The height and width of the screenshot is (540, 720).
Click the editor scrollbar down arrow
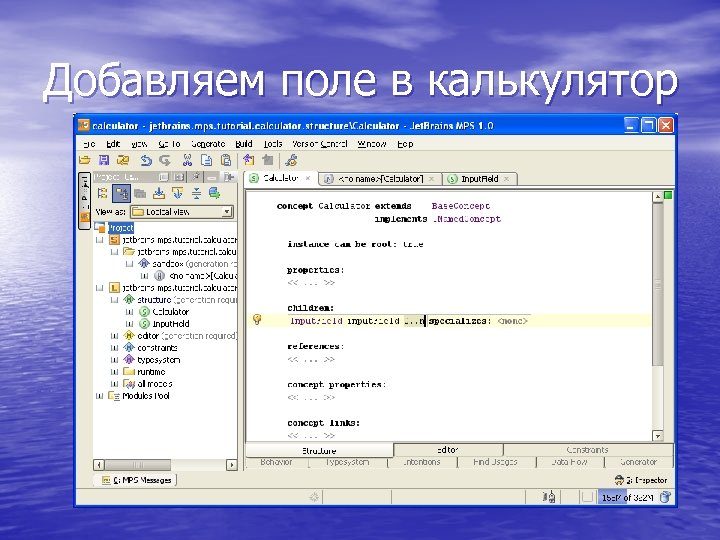pos(658,436)
